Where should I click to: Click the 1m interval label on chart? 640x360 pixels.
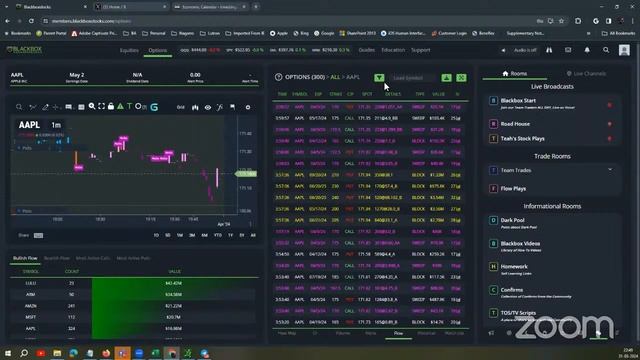point(56,125)
